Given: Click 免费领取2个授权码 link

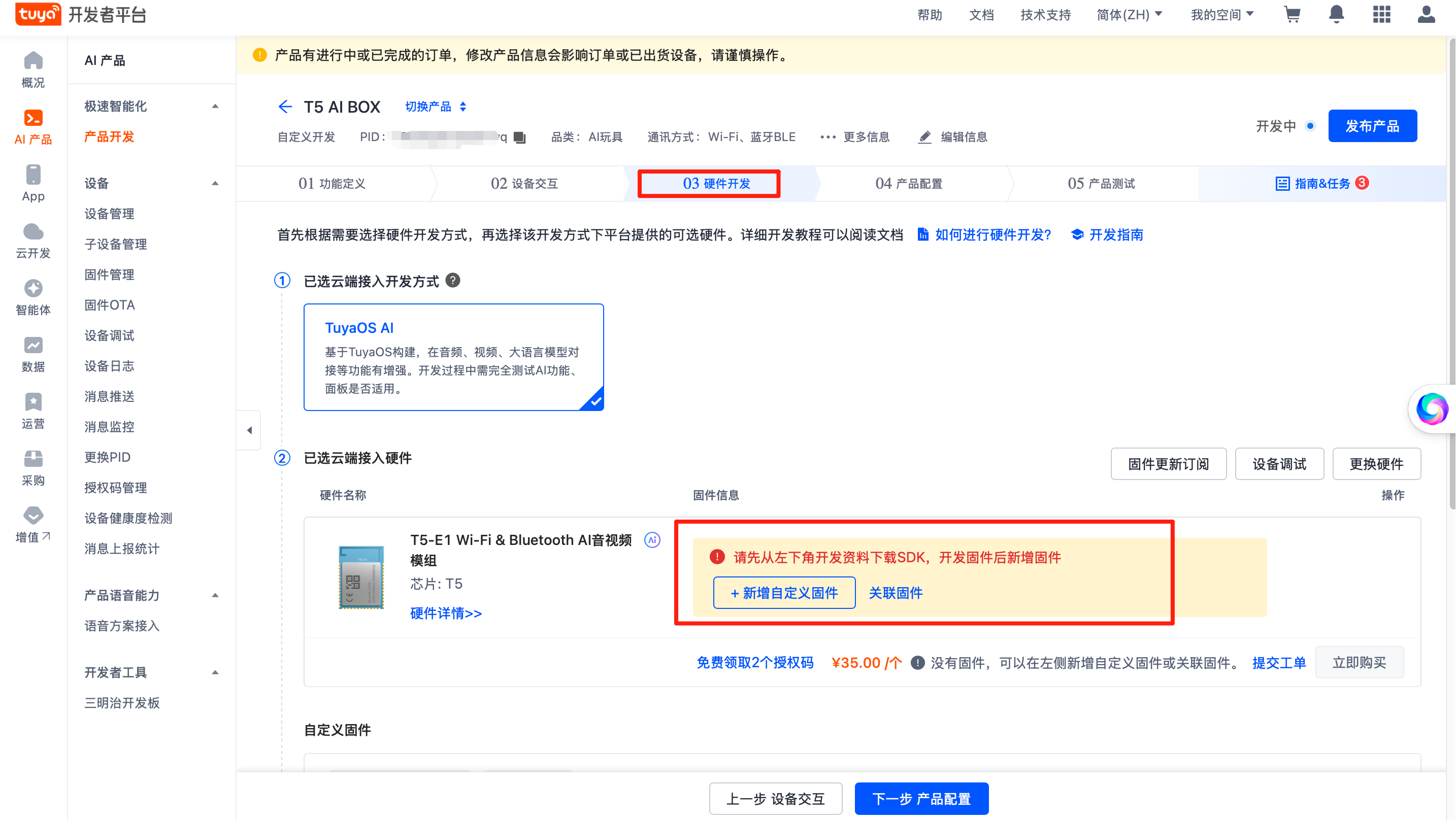Looking at the screenshot, I should pos(754,663).
